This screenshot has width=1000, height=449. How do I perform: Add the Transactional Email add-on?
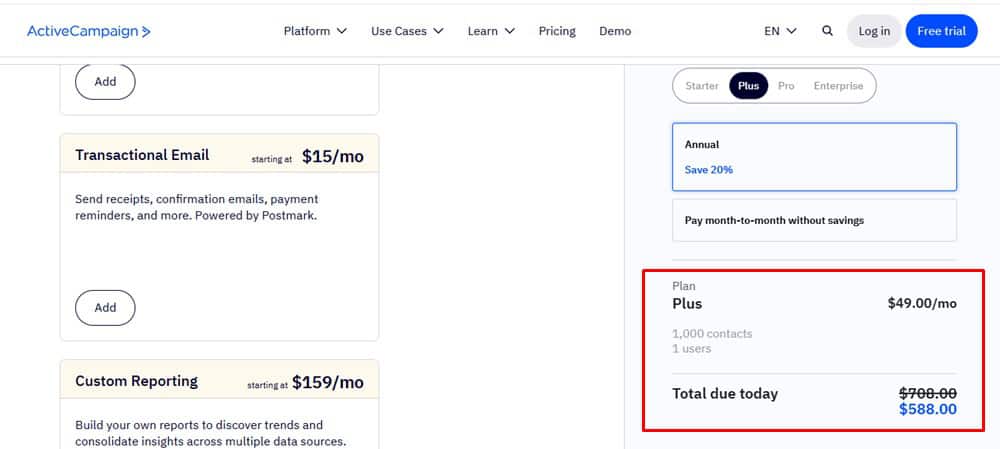pyautogui.click(x=105, y=307)
